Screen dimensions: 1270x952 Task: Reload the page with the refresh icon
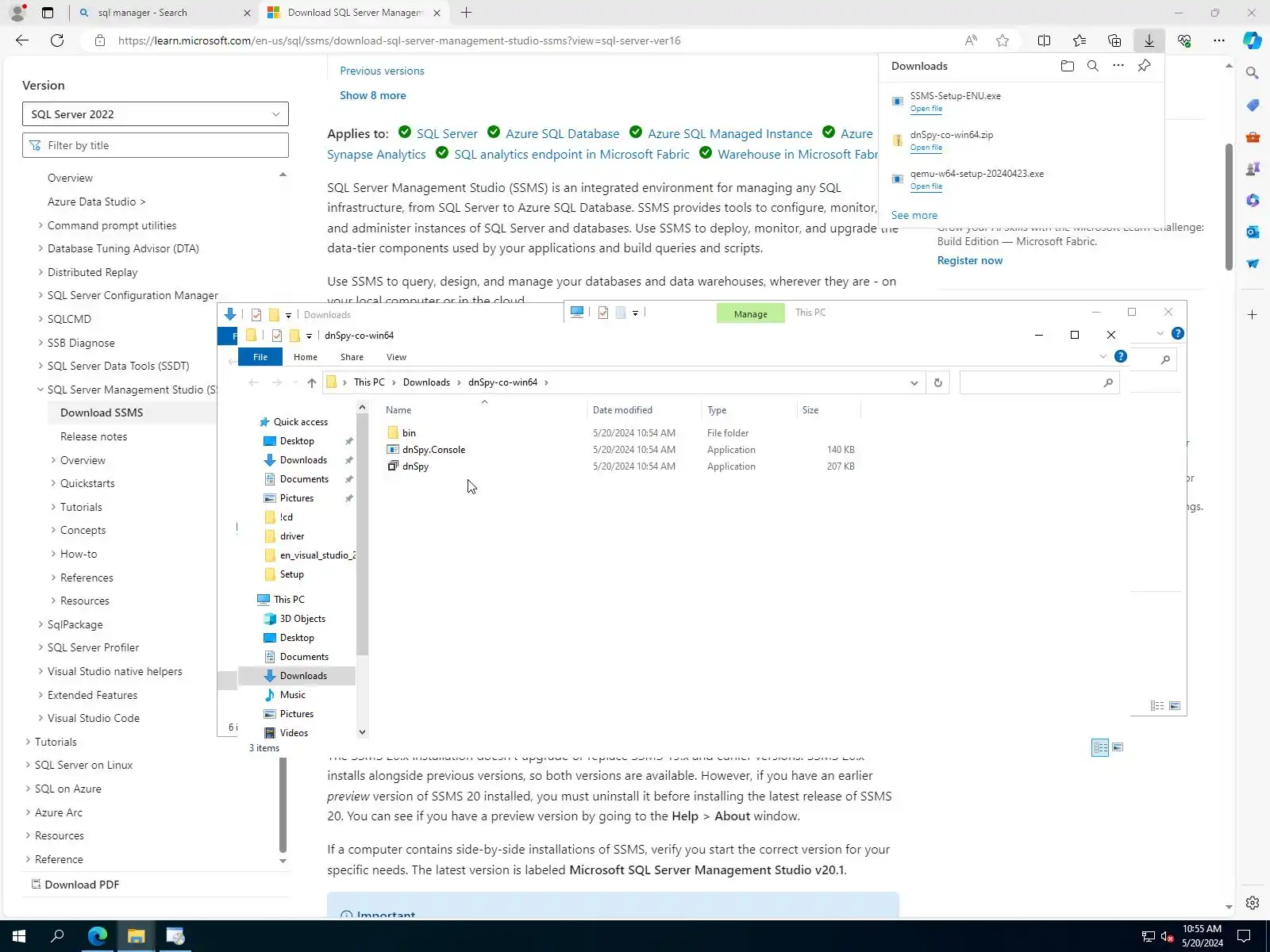(57, 40)
